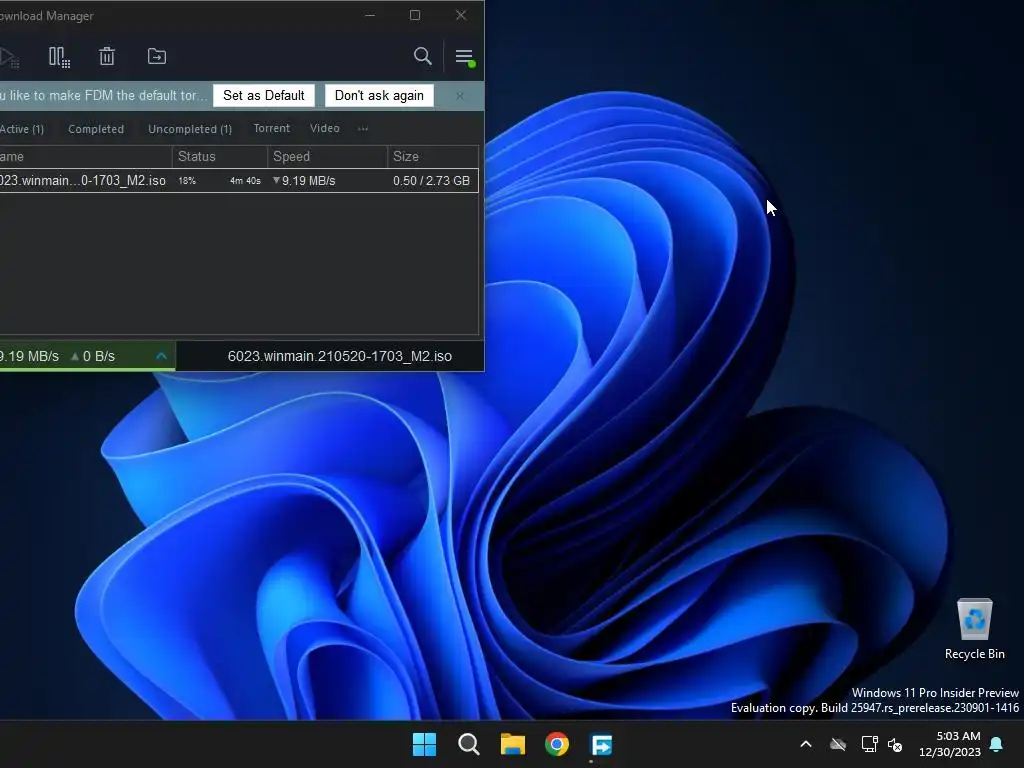
Task: Click the 4m 40s remaining time text
Action: point(245,181)
